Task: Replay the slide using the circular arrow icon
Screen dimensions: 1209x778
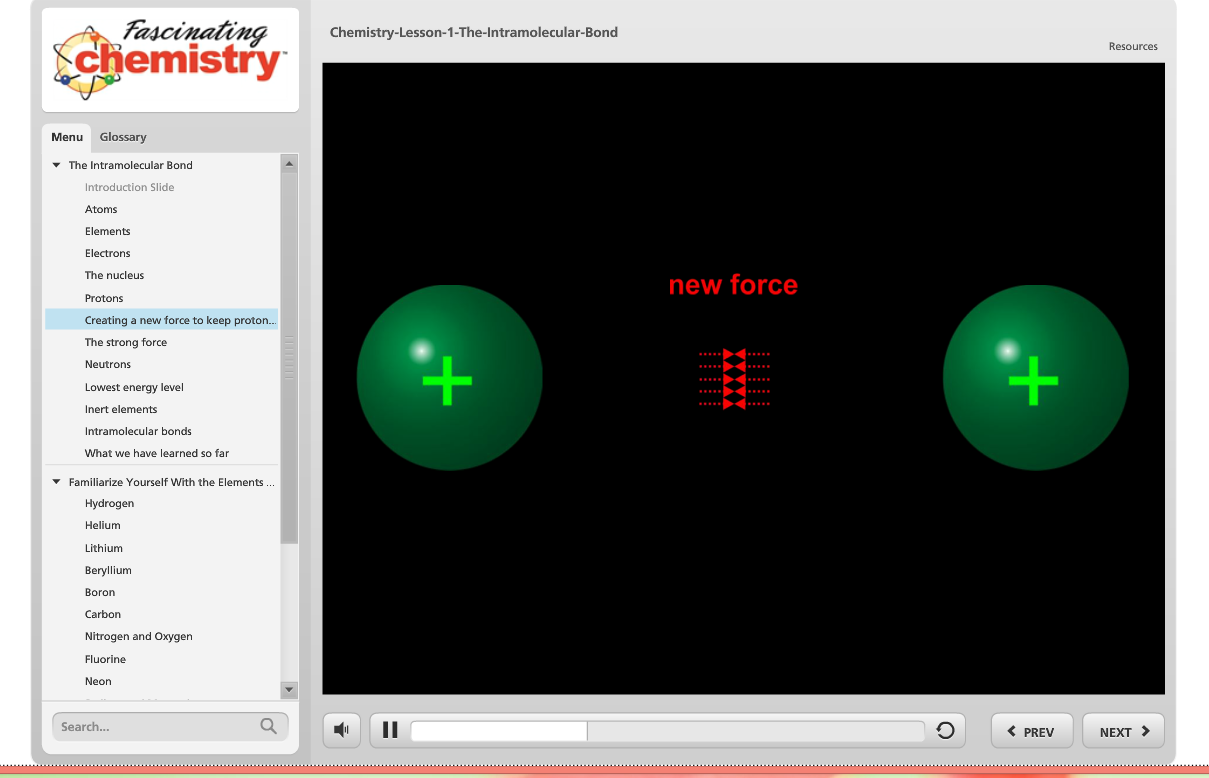Action: tap(945, 730)
